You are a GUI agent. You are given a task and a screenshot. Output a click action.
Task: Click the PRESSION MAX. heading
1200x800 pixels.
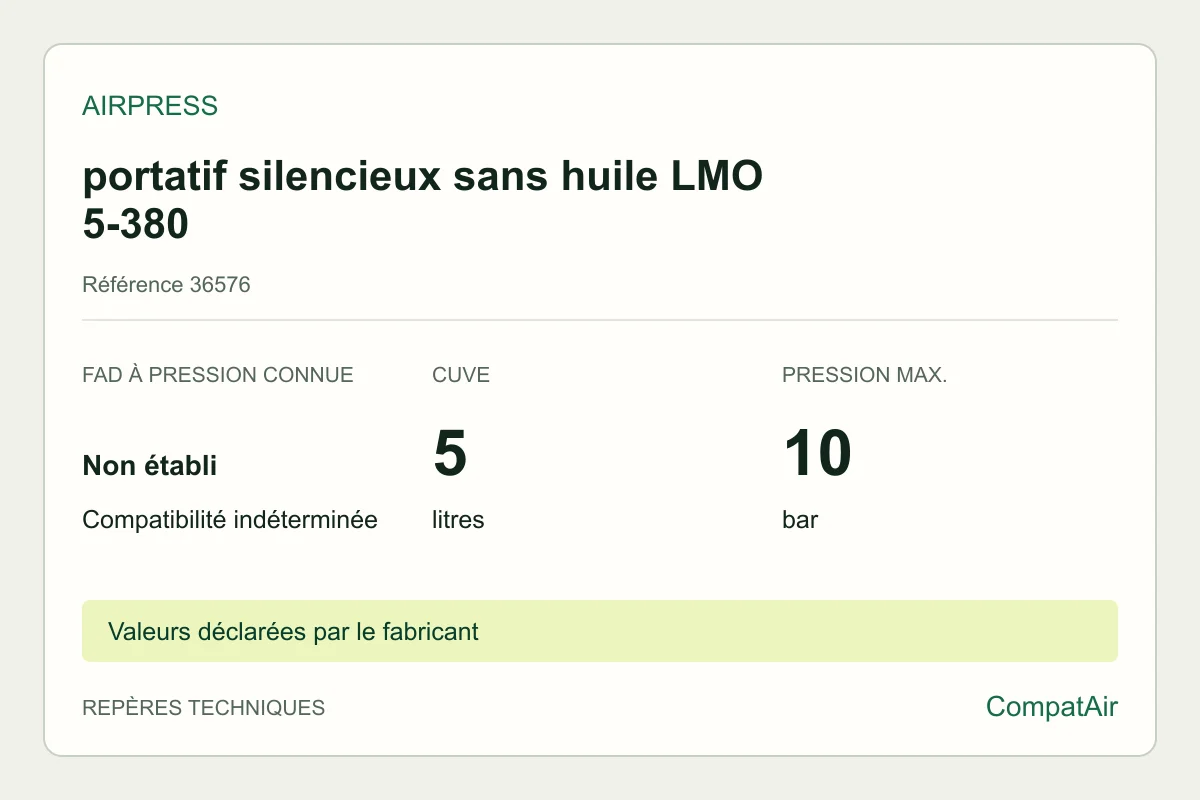click(865, 376)
